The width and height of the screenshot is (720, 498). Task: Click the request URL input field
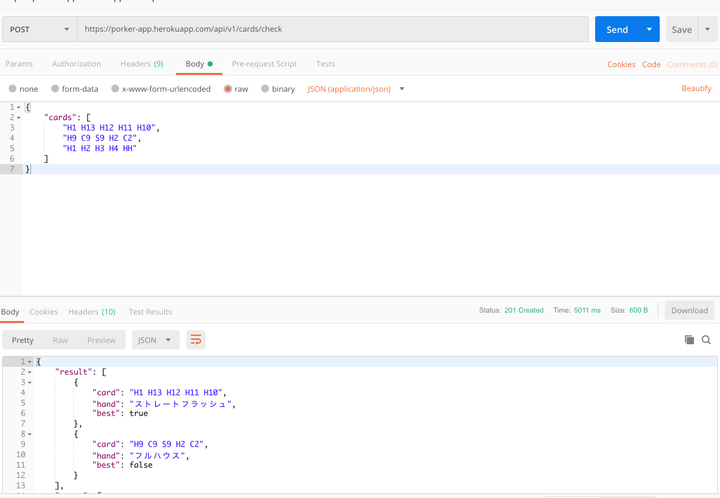[333, 29]
